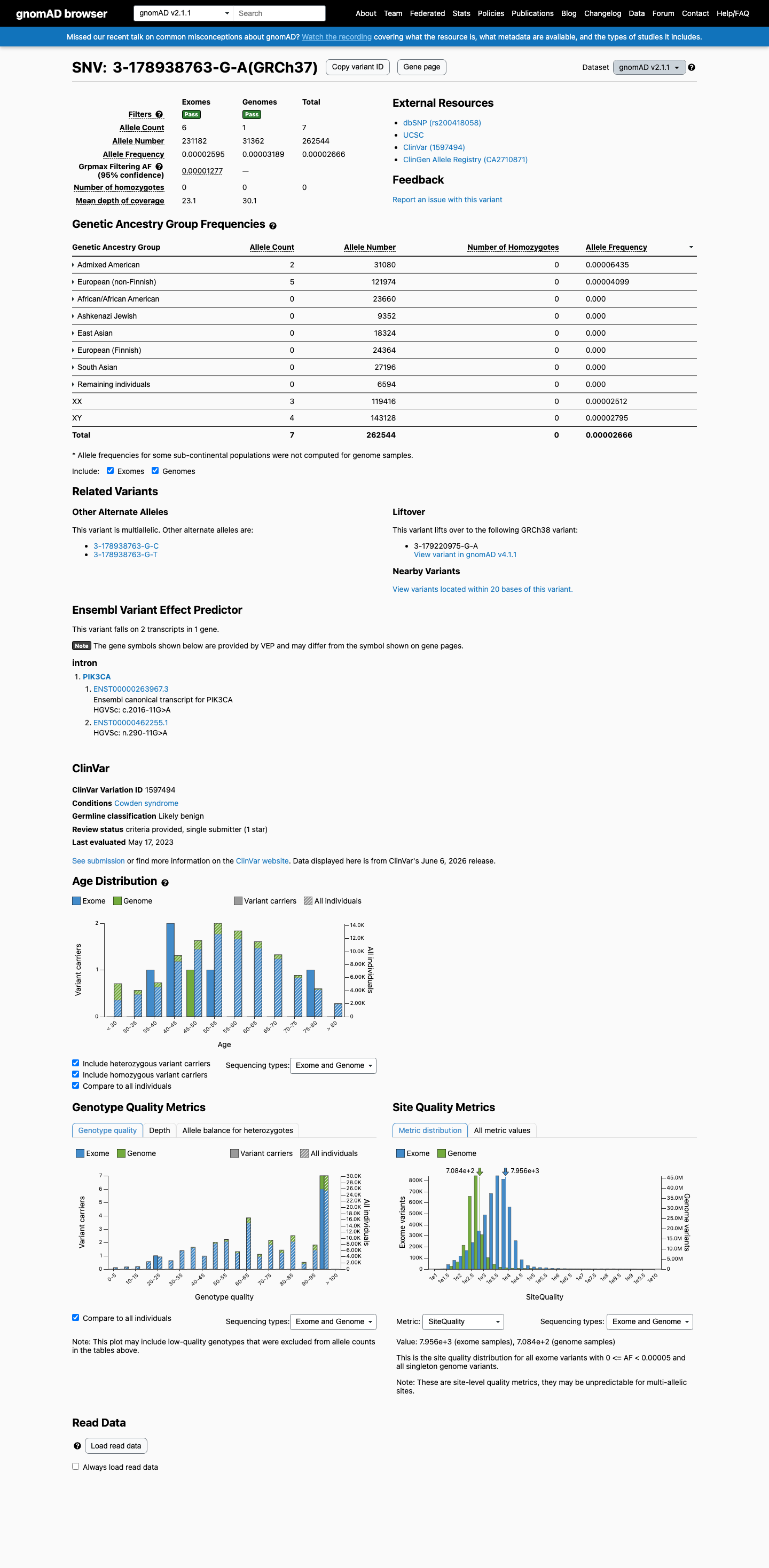Image resolution: width=769 pixels, height=1568 pixels.
Task: Click the Search input field
Action: click(x=279, y=13)
